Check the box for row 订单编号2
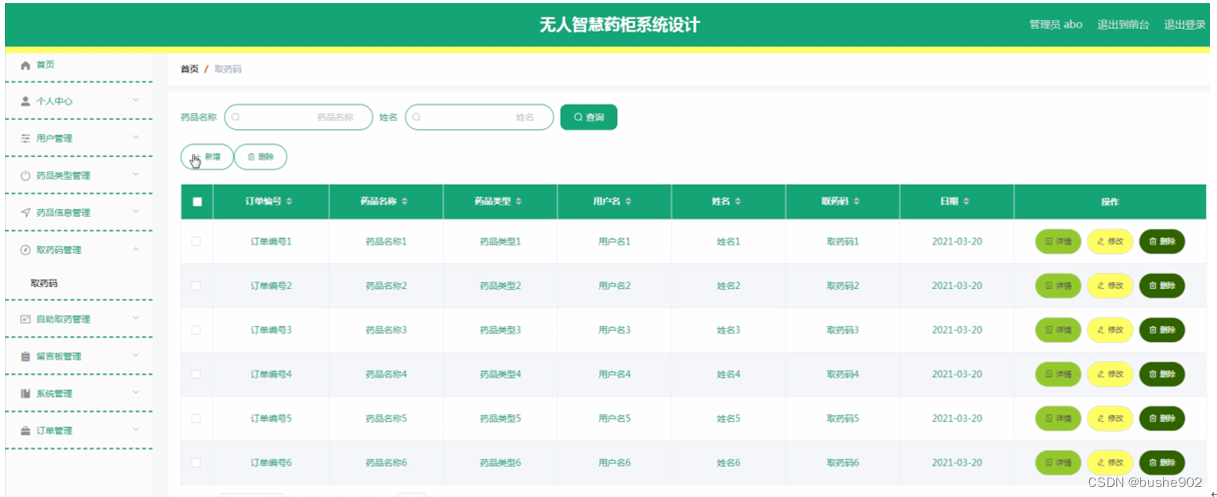The width and height of the screenshot is (1217, 497). (x=196, y=286)
